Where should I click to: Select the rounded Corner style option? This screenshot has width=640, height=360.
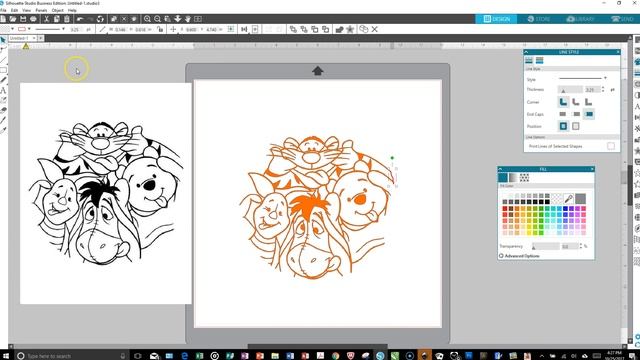(x=576, y=102)
